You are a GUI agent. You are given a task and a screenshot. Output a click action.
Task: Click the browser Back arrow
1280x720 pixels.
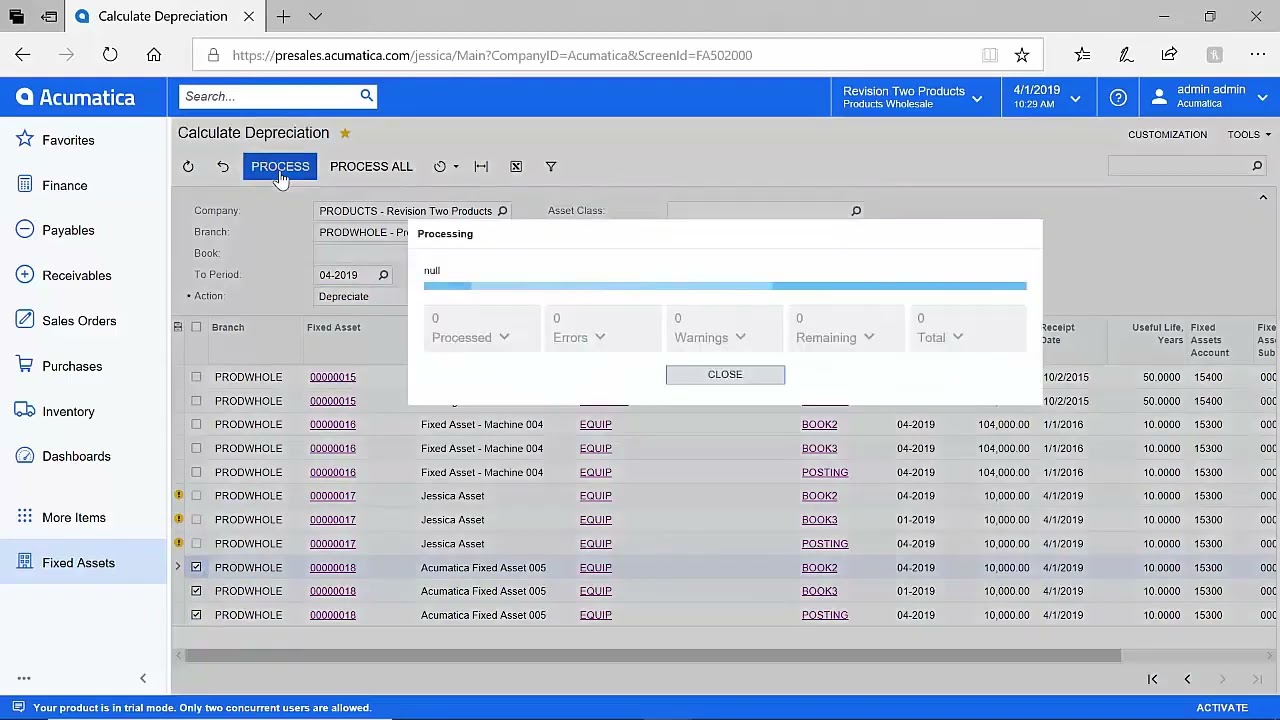(23, 55)
